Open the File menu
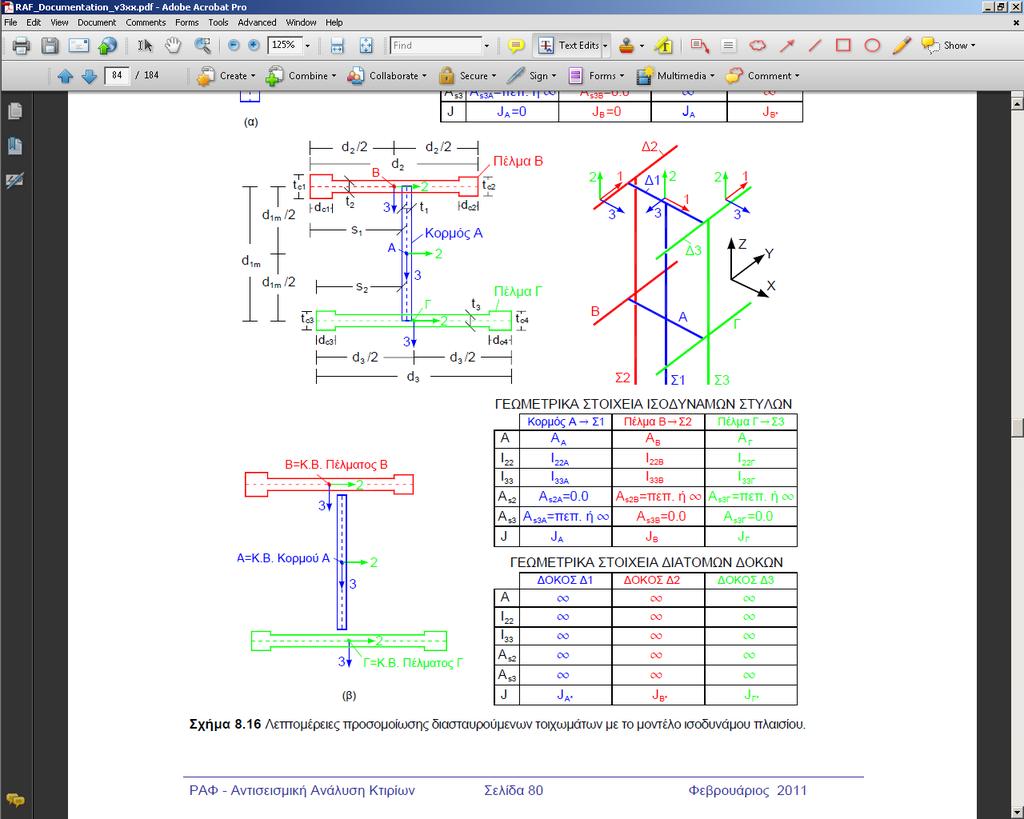 coord(10,22)
